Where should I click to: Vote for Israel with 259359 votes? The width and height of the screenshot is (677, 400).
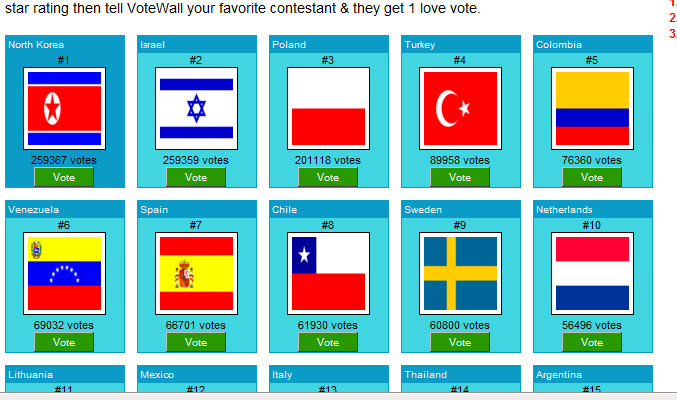pos(196,177)
